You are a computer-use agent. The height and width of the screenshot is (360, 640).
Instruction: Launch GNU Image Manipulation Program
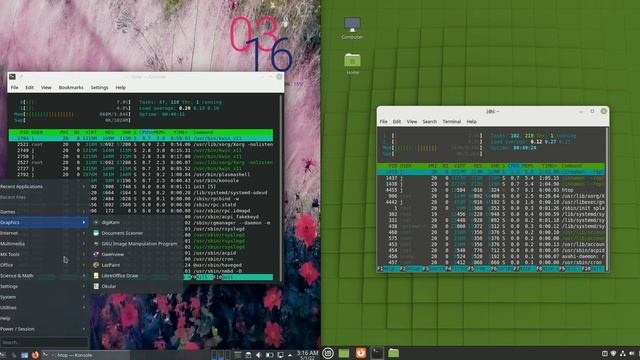tap(138, 244)
